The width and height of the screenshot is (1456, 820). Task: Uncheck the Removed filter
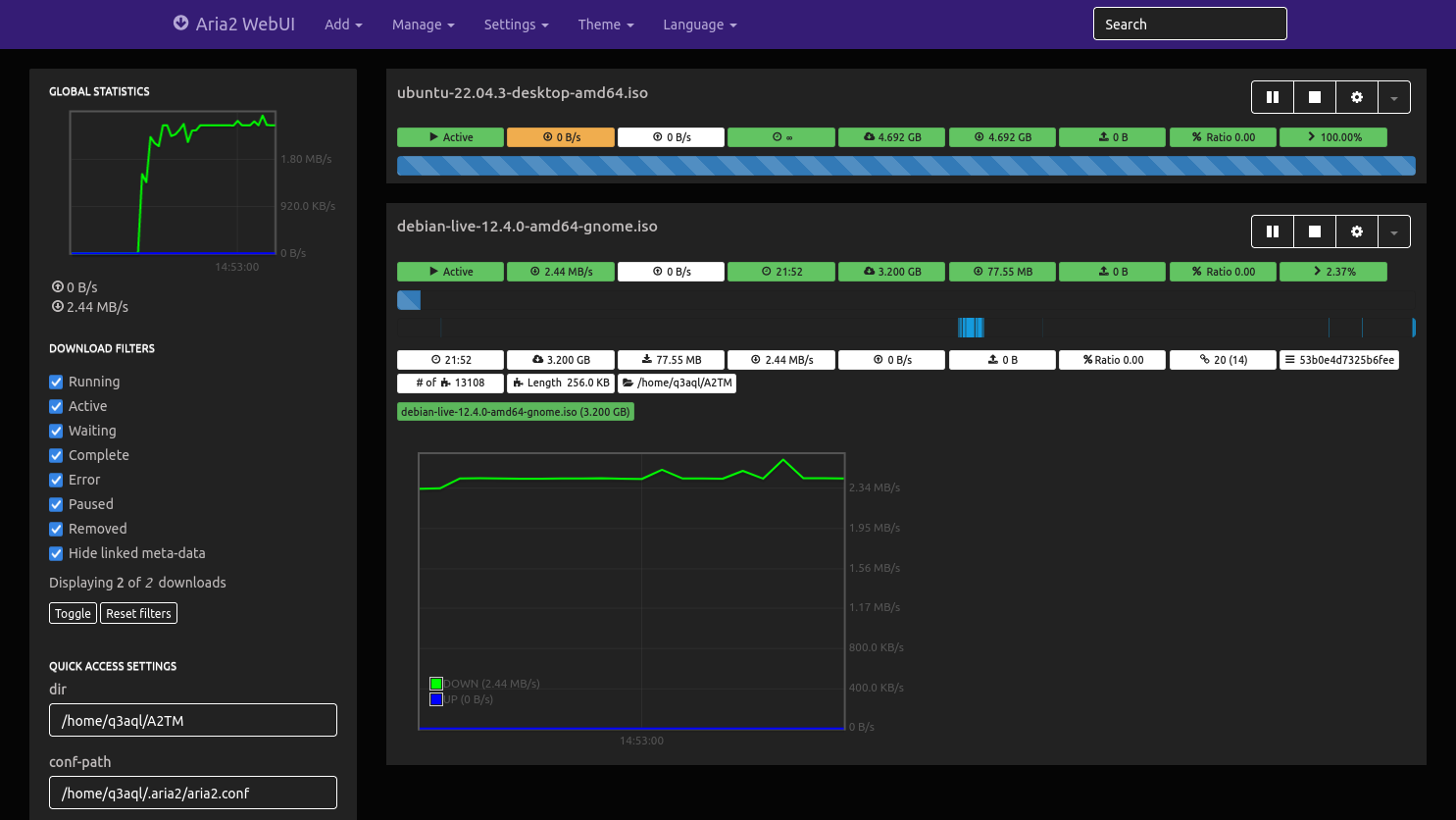[x=56, y=529]
